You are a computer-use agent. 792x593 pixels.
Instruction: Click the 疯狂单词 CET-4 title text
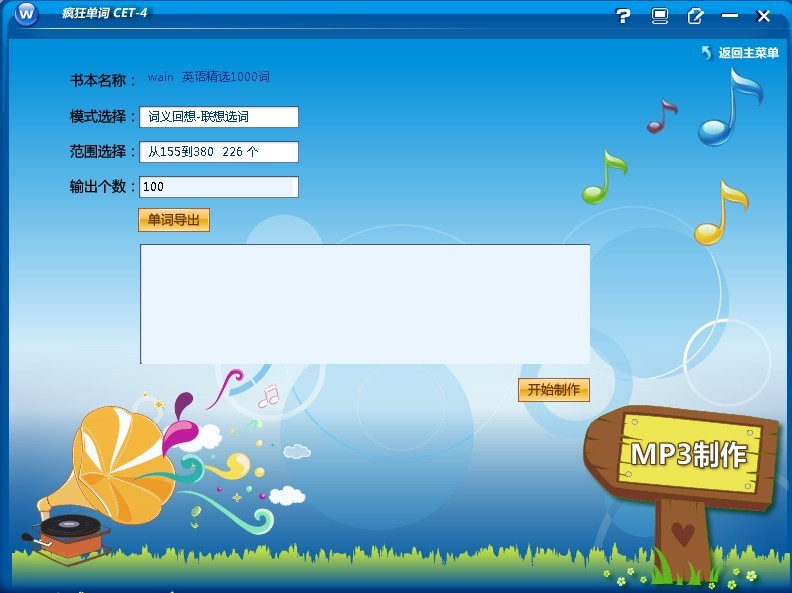[x=105, y=13]
